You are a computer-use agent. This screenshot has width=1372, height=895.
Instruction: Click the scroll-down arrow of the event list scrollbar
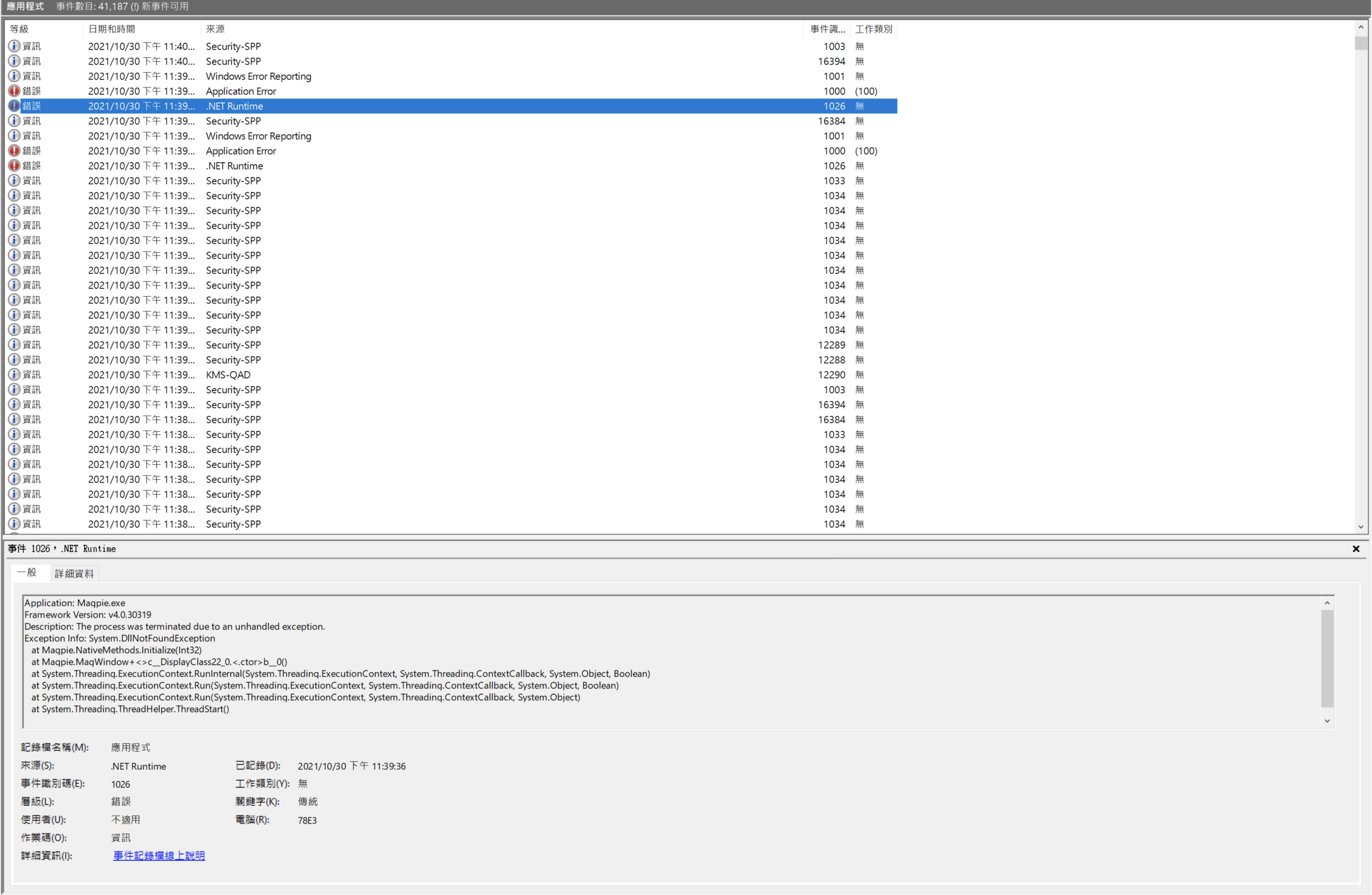click(x=1362, y=526)
